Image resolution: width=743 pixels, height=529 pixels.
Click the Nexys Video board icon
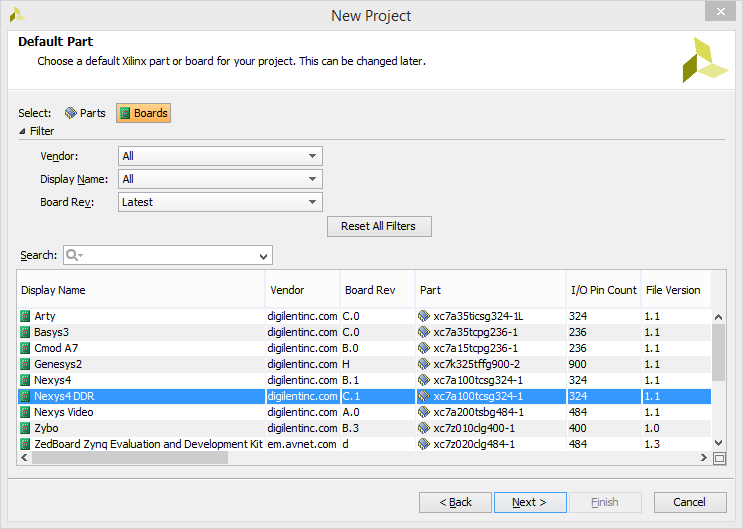[x=25, y=412]
